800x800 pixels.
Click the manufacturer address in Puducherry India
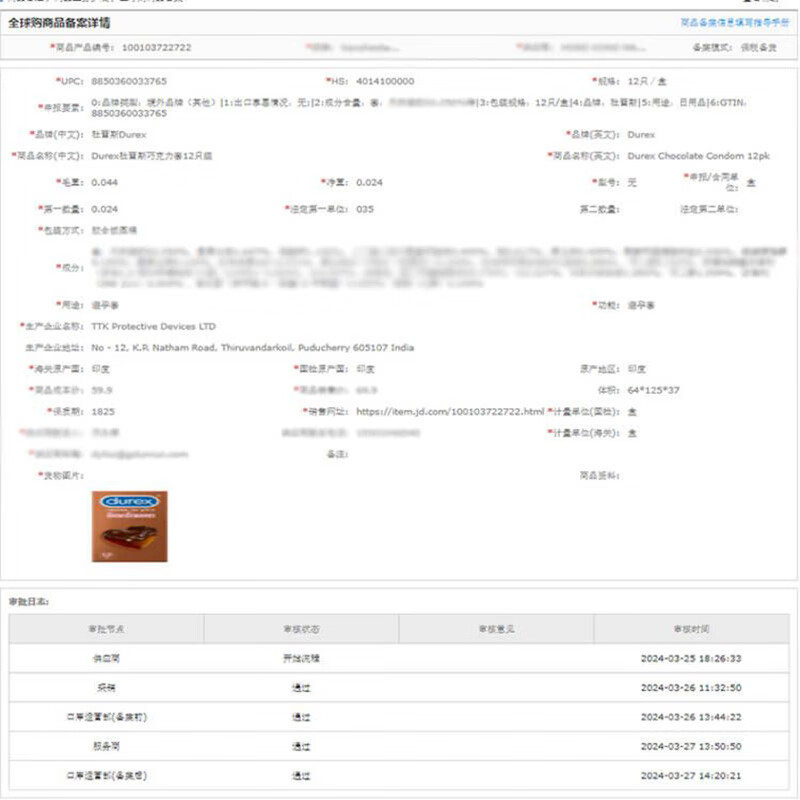click(x=252, y=348)
